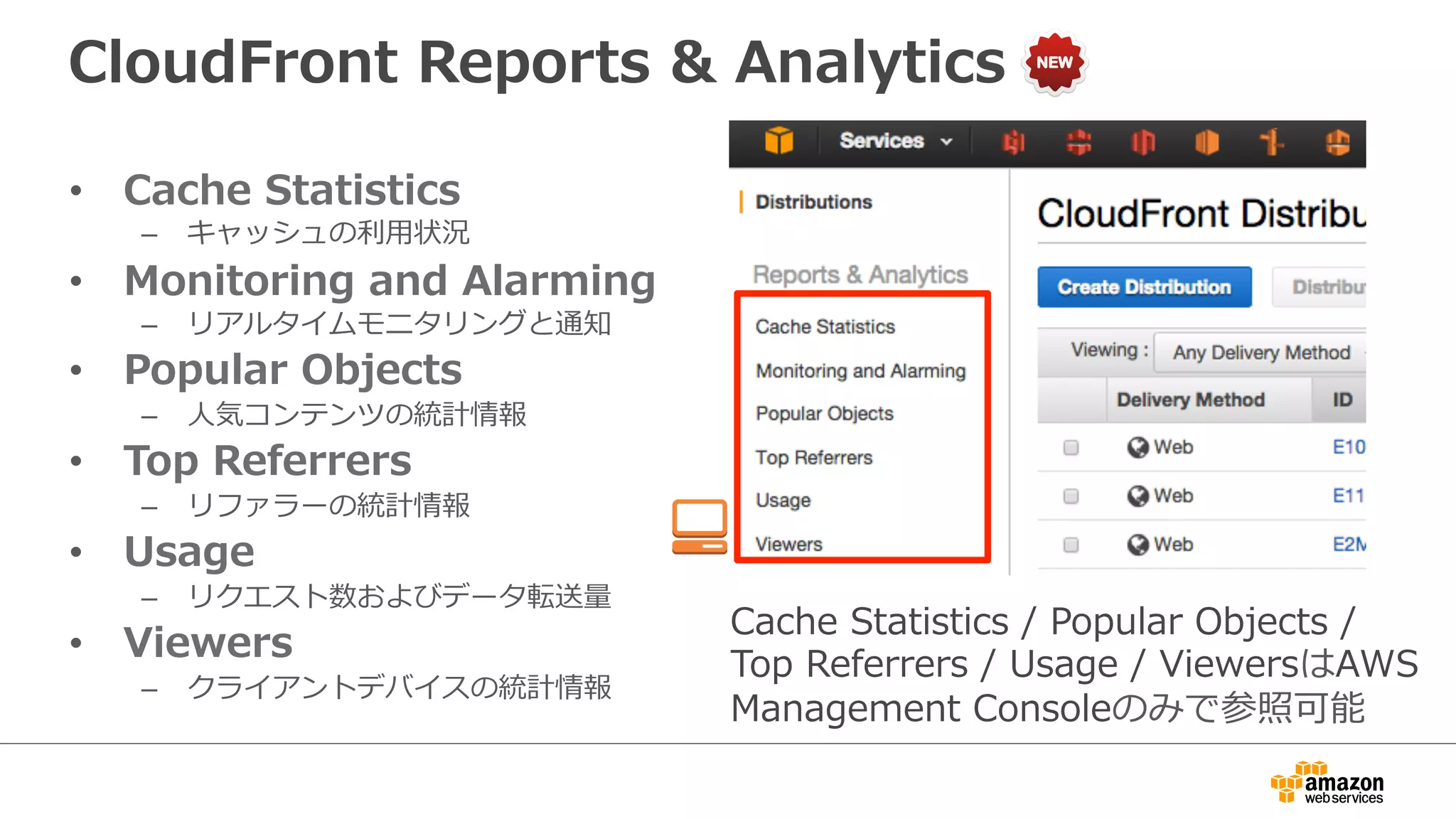The width and height of the screenshot is (1456, 819).
Task: Open distribution ID link E10
Action: point(1349,447)
